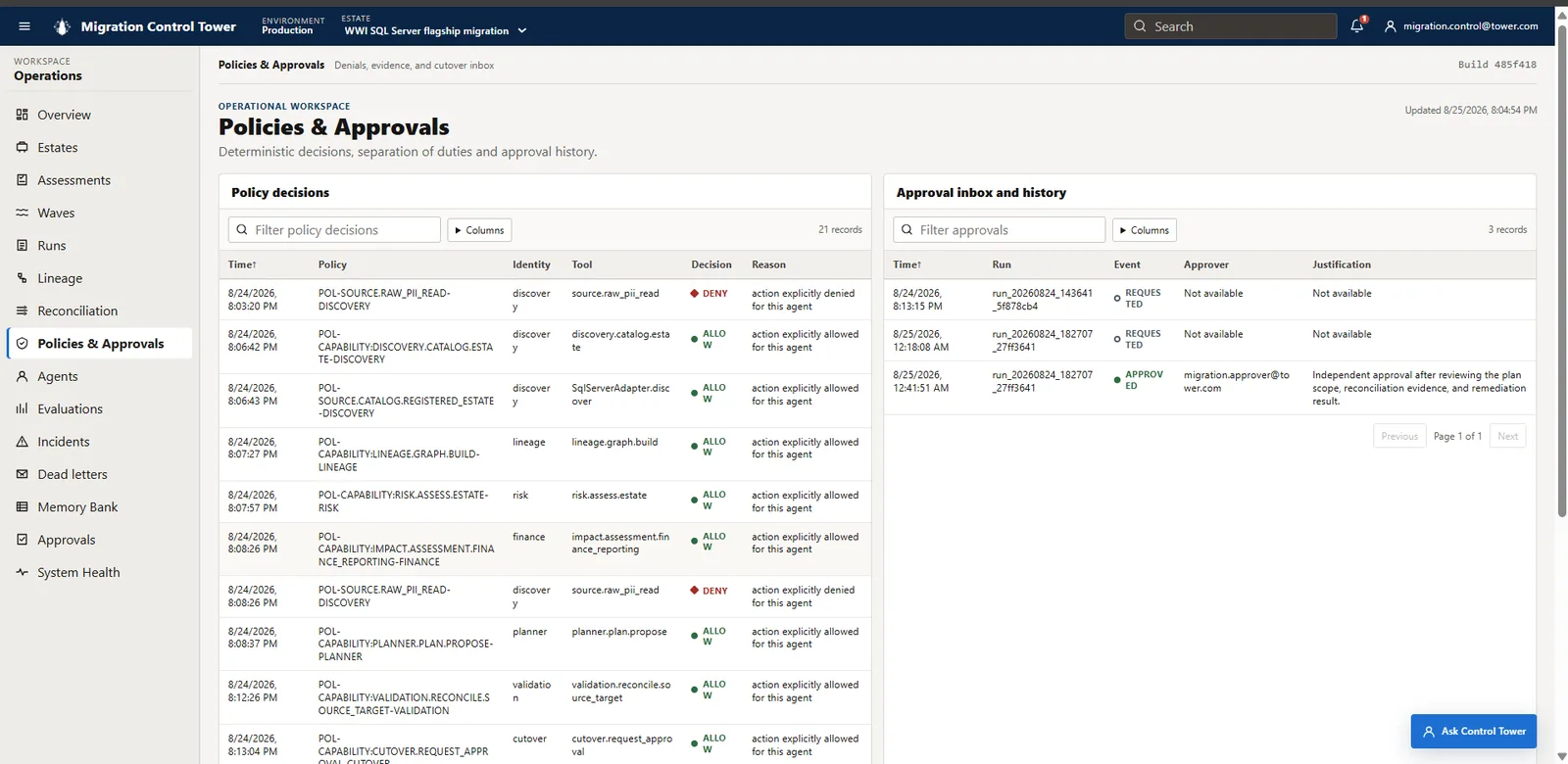Expand Columns in Policy decisions panel
This screenshot has width=1568, height=764.
tap(479, 230)
